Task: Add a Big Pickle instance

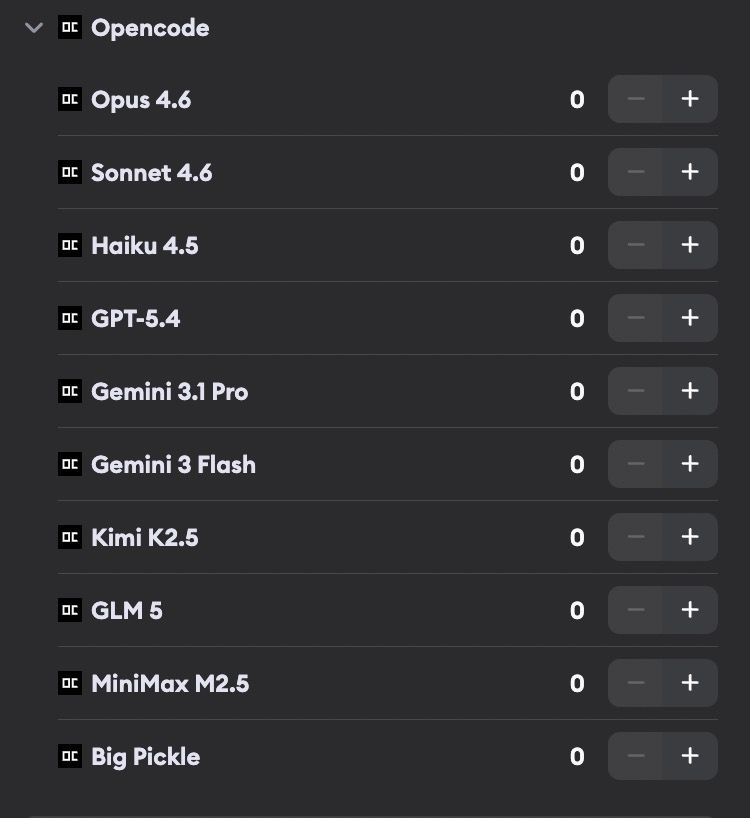Action: (x=690, y=756)
